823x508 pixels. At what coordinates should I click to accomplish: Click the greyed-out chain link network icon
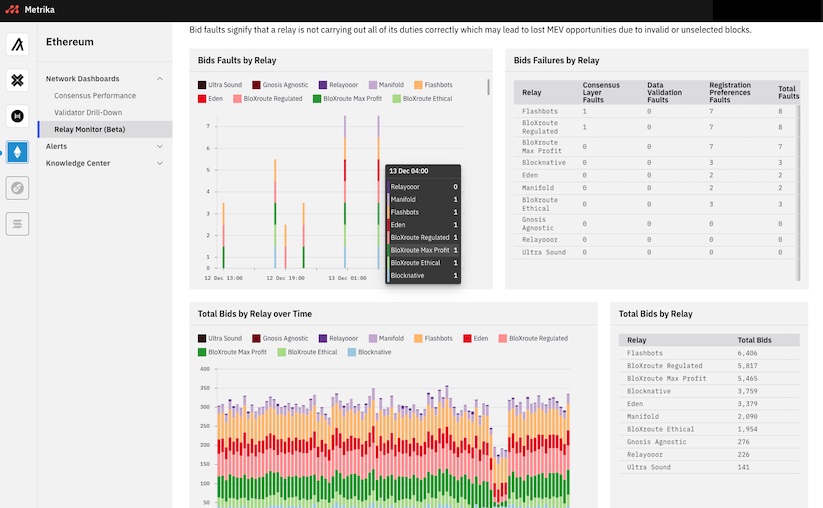pyautogui.click(x=18, y=187)
